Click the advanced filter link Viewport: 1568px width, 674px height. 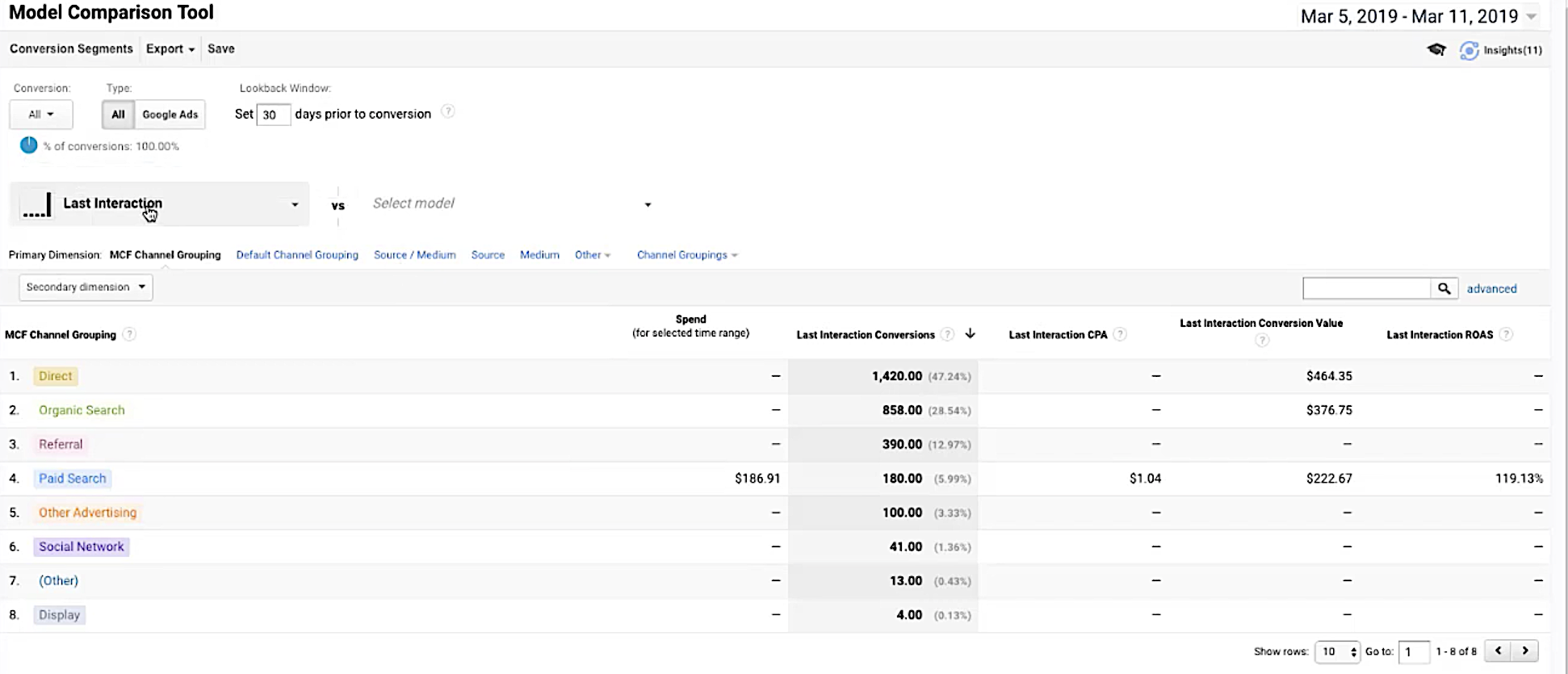point(1491,289)
